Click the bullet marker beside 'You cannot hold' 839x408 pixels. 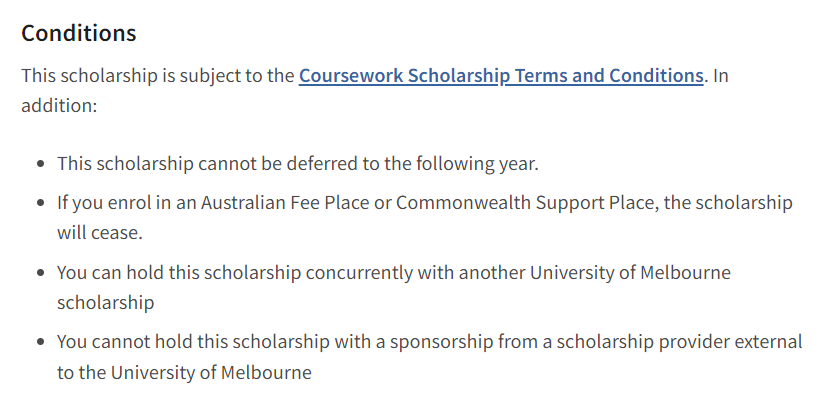click(41, 342)
